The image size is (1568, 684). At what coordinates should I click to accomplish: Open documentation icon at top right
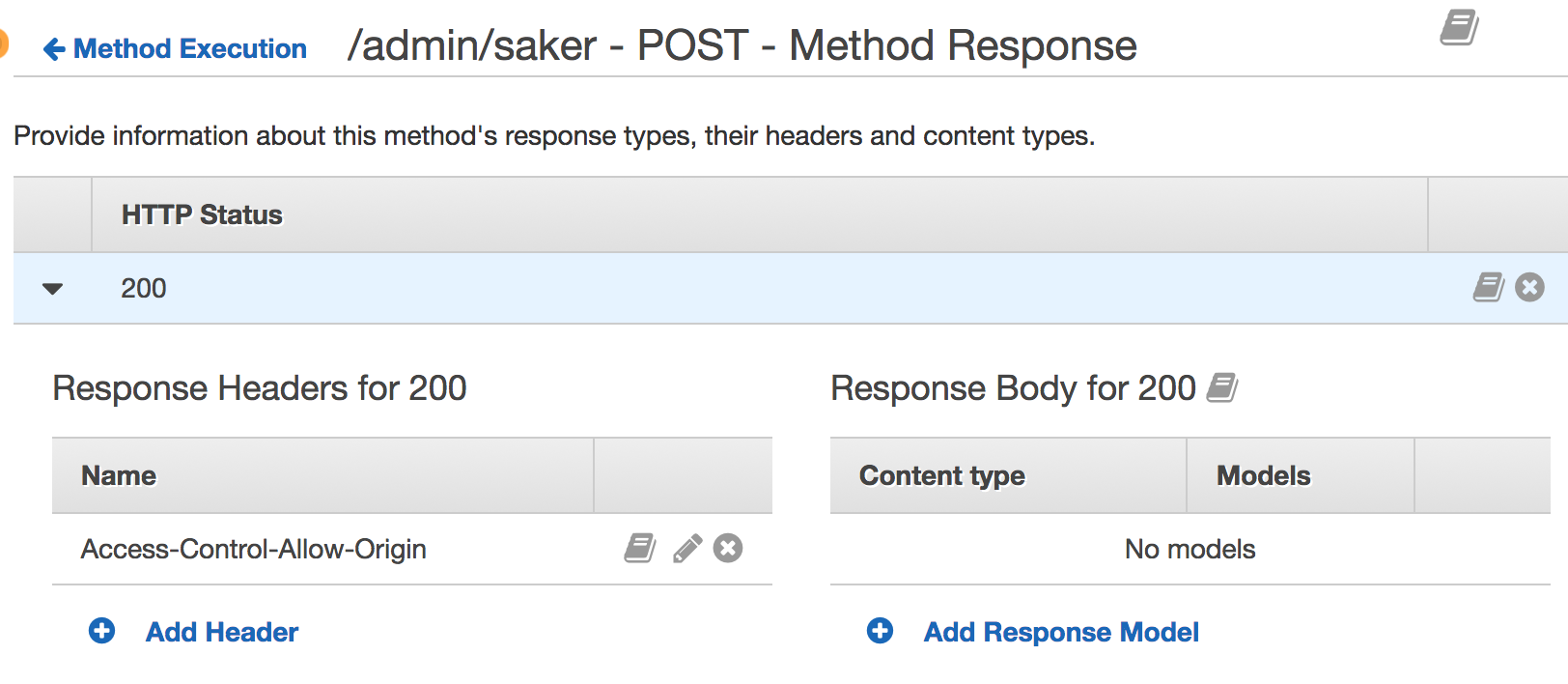click(1459, 27)
